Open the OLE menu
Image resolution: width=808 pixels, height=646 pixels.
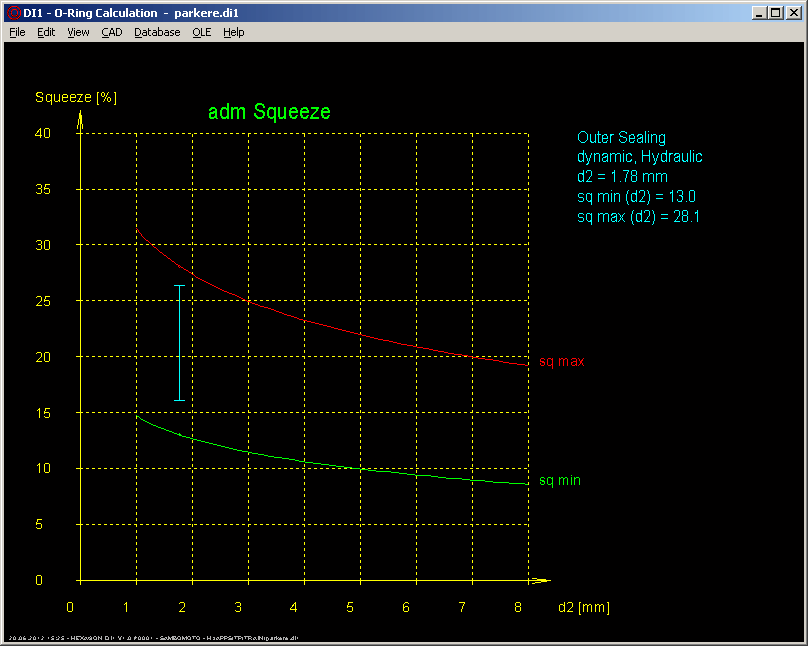tap(201, 32)
